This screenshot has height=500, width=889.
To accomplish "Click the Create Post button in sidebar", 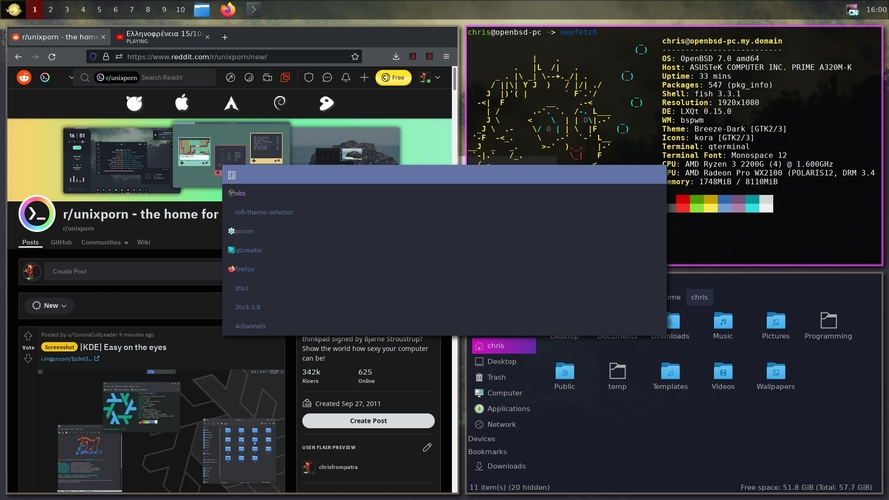I will 369,421.
